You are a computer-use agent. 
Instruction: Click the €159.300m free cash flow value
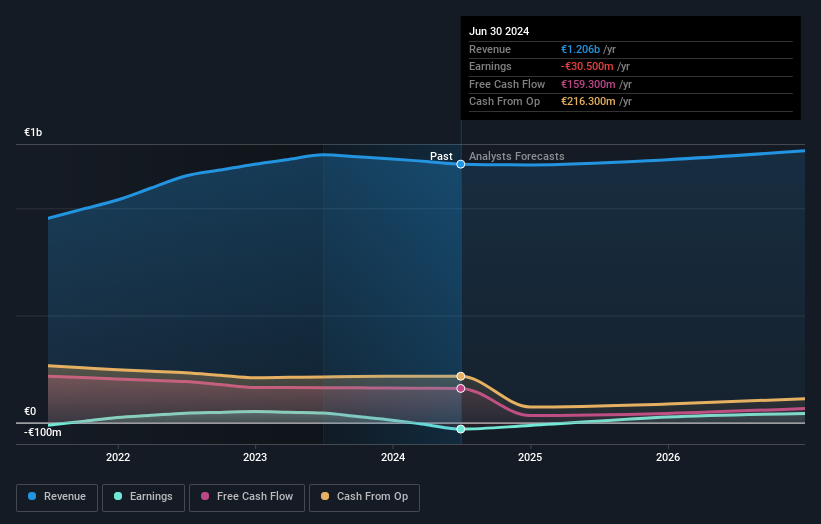click(x=588, y=84)
